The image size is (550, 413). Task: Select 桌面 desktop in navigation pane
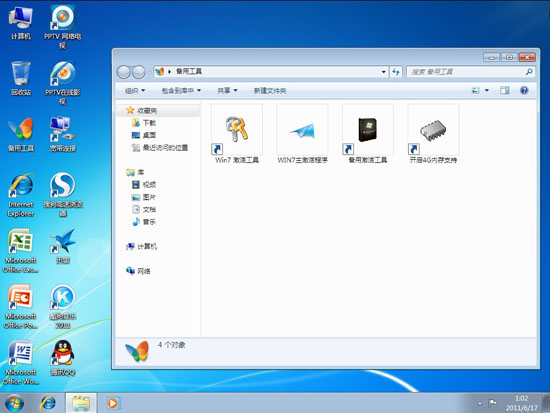(x=145, y=135)
